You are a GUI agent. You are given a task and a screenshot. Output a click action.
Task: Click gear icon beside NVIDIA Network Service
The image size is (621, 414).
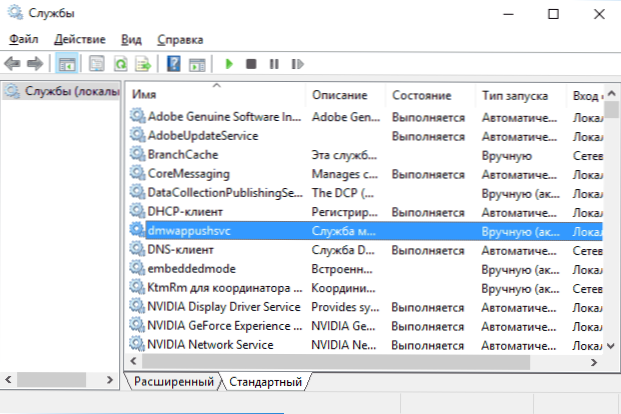[137, 344]
